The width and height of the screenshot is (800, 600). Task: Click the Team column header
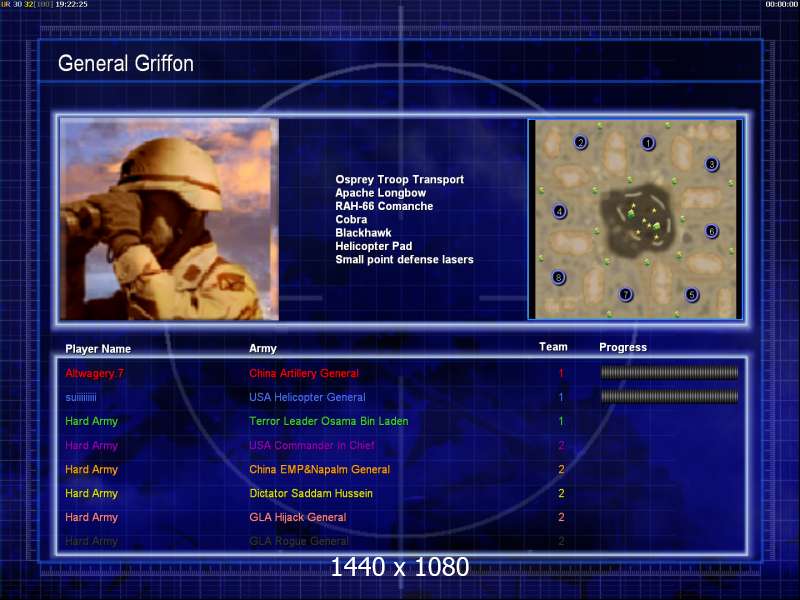pyautogui.click(x=553, y=347)
